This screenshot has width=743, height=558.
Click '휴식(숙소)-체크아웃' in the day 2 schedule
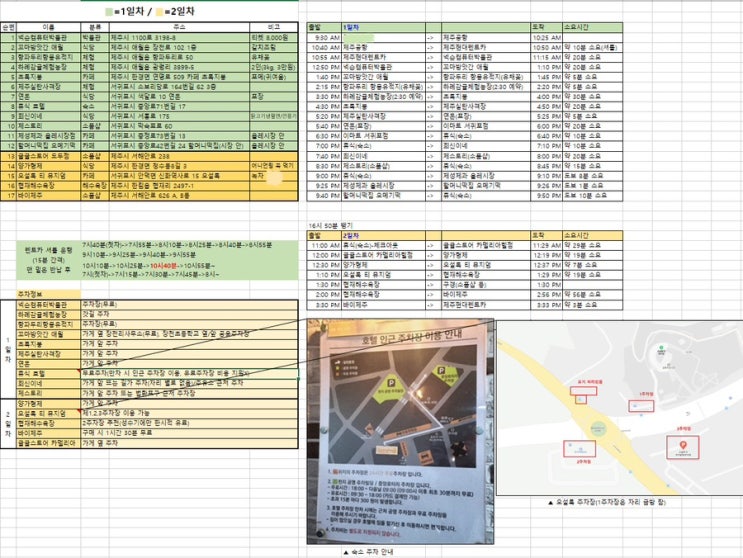point(383,245)
